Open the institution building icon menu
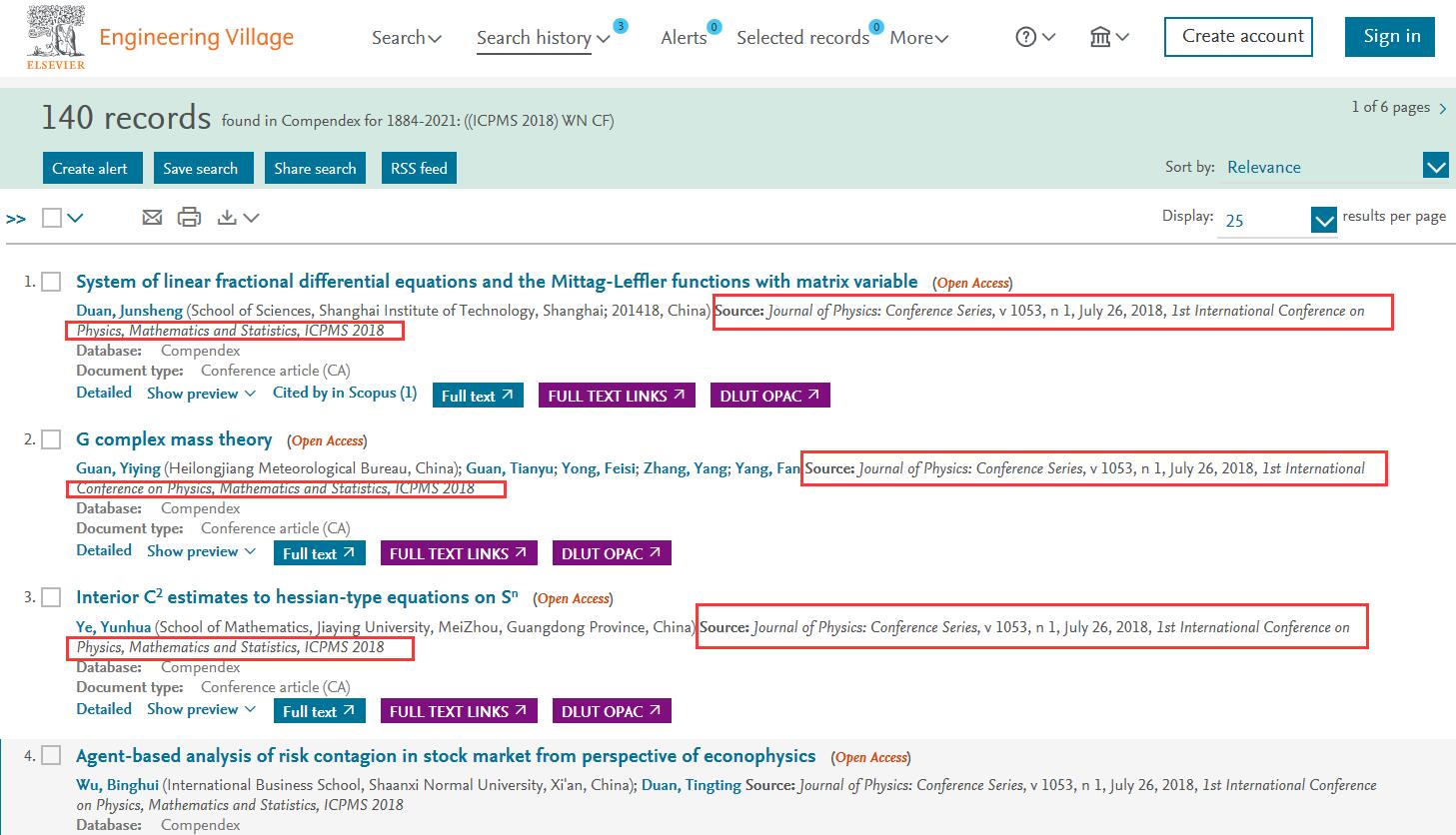Viewport: 1456px width, 835px height. click(1100, 37)
